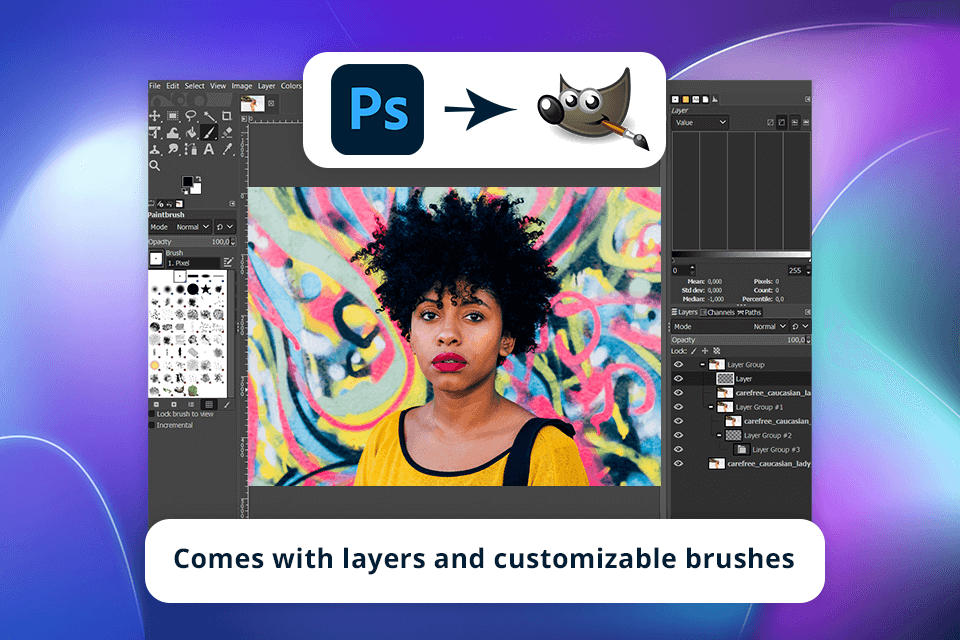Hide the bottom carefree_caucasian_lady layer
This screenshot has width=960, height=640.
[x=678, y=464]
